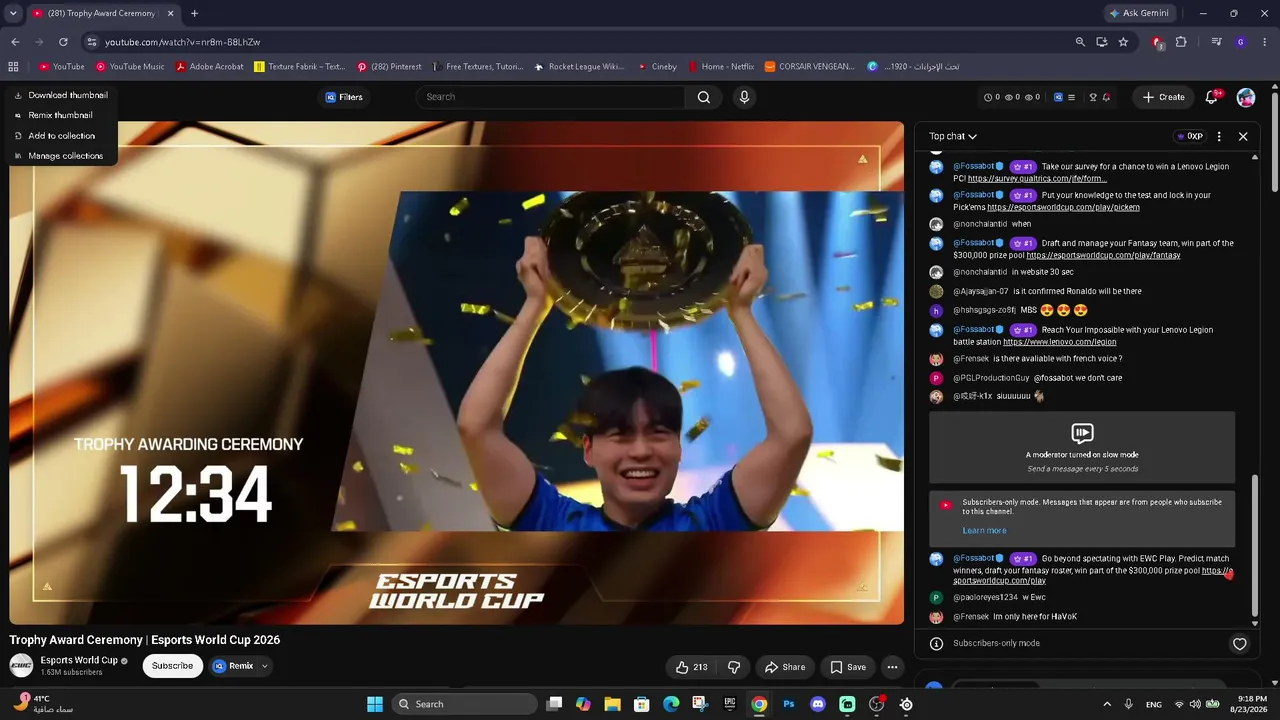
Task: Subscribe to Esports World Cup channel
Action: point(172,666)
